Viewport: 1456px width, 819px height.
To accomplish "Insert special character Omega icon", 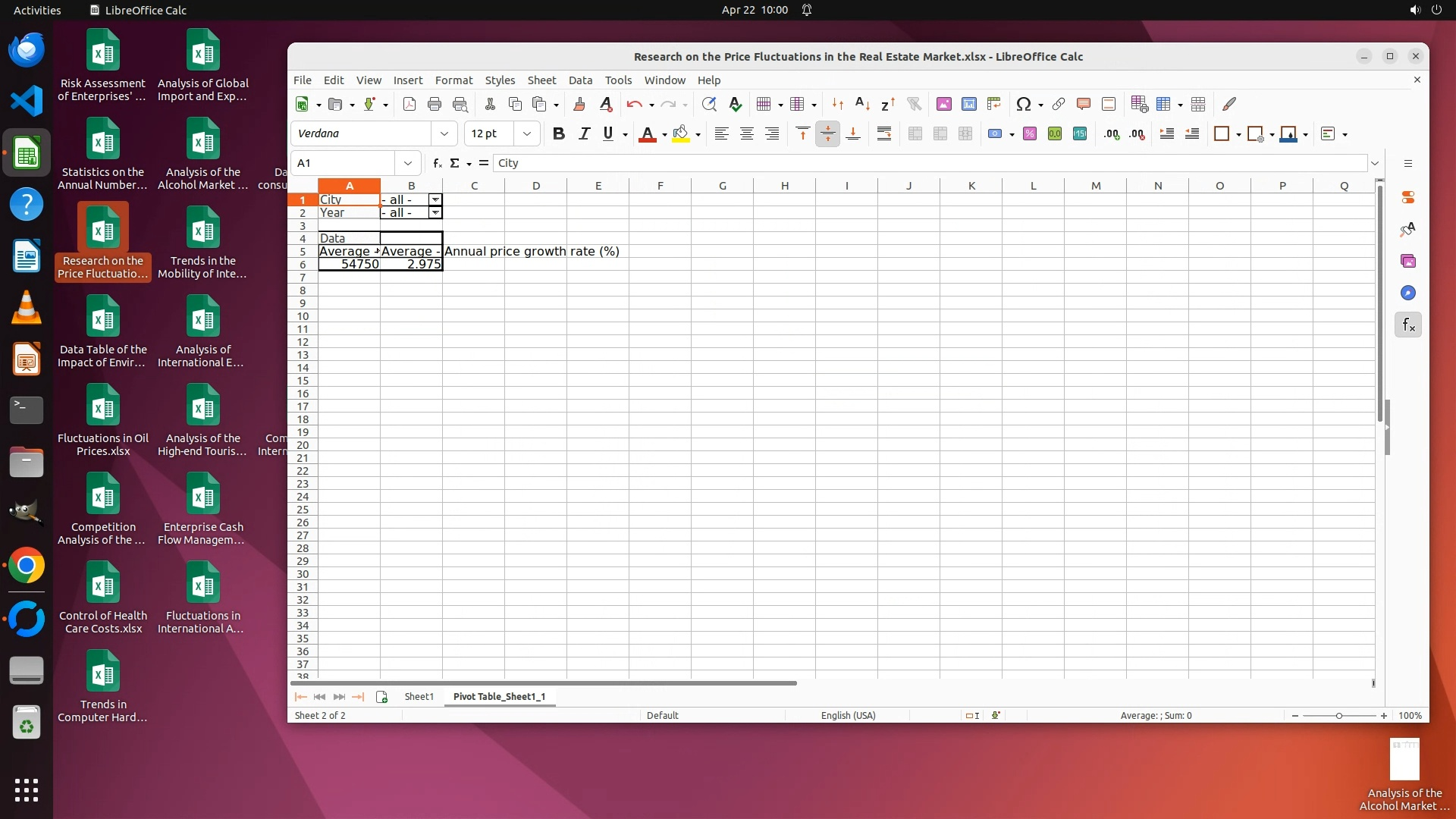I will click(1023, 105).
